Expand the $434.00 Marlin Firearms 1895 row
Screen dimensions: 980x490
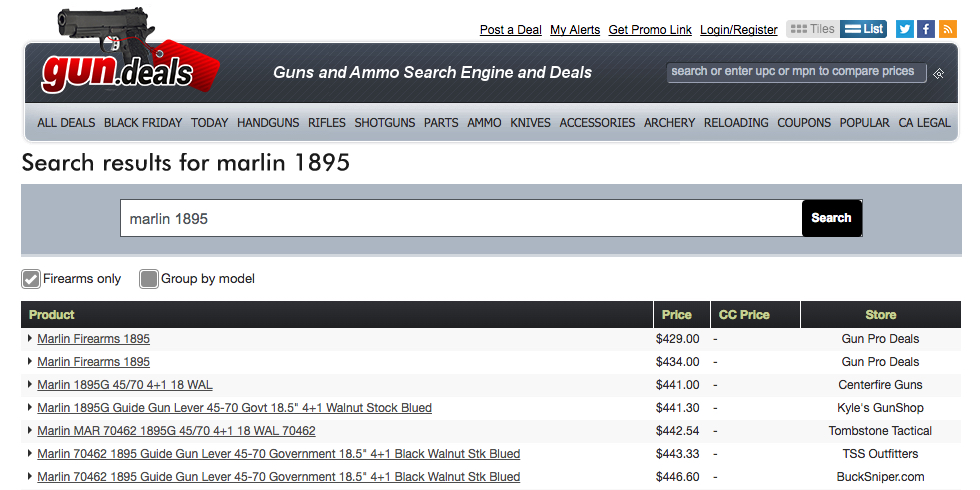(30, 361)
